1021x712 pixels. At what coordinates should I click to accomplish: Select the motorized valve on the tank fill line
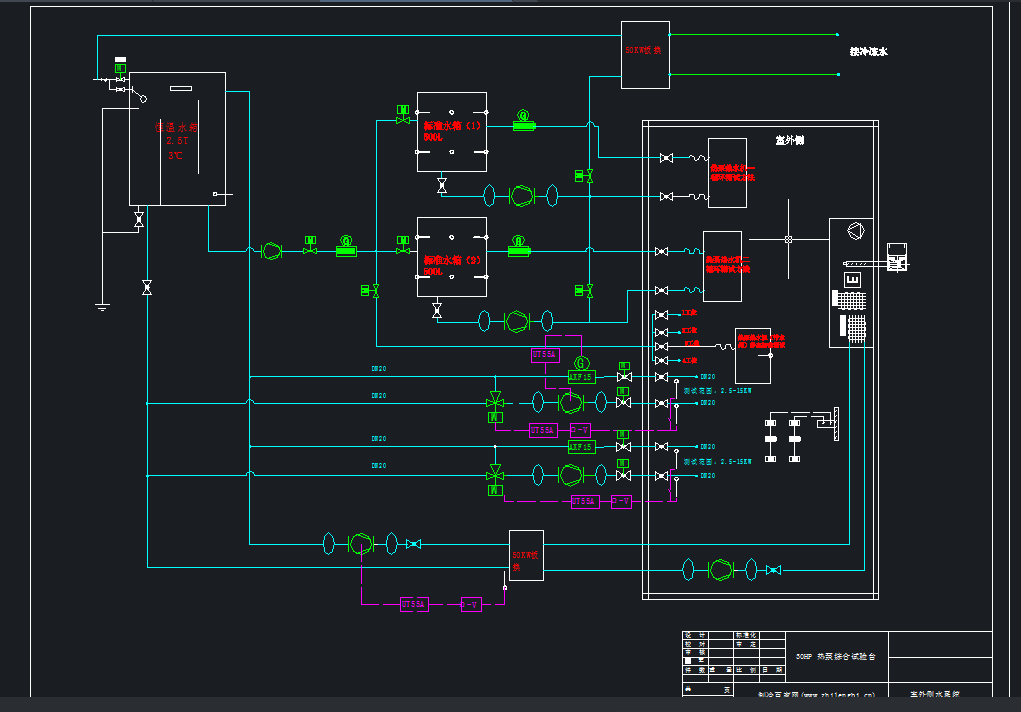tap(120, 73)
